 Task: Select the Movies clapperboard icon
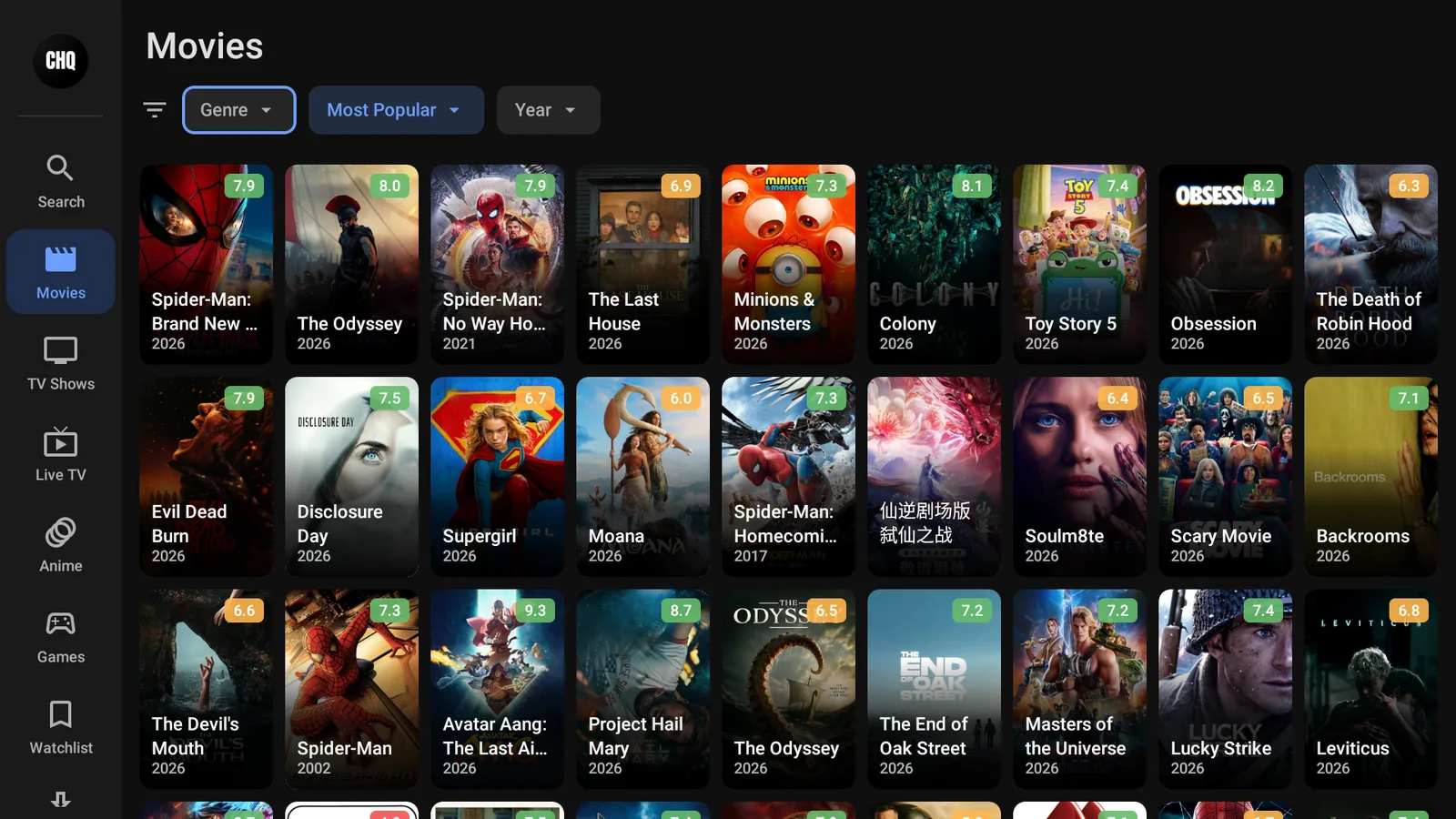tap(61, 259)
